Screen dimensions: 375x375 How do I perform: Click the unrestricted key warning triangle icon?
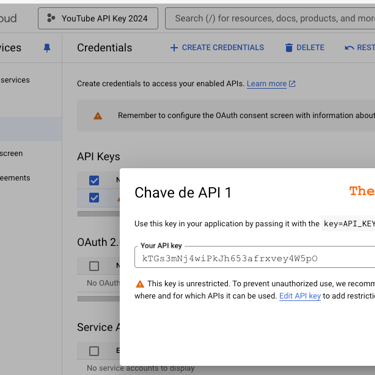[140, 284]
